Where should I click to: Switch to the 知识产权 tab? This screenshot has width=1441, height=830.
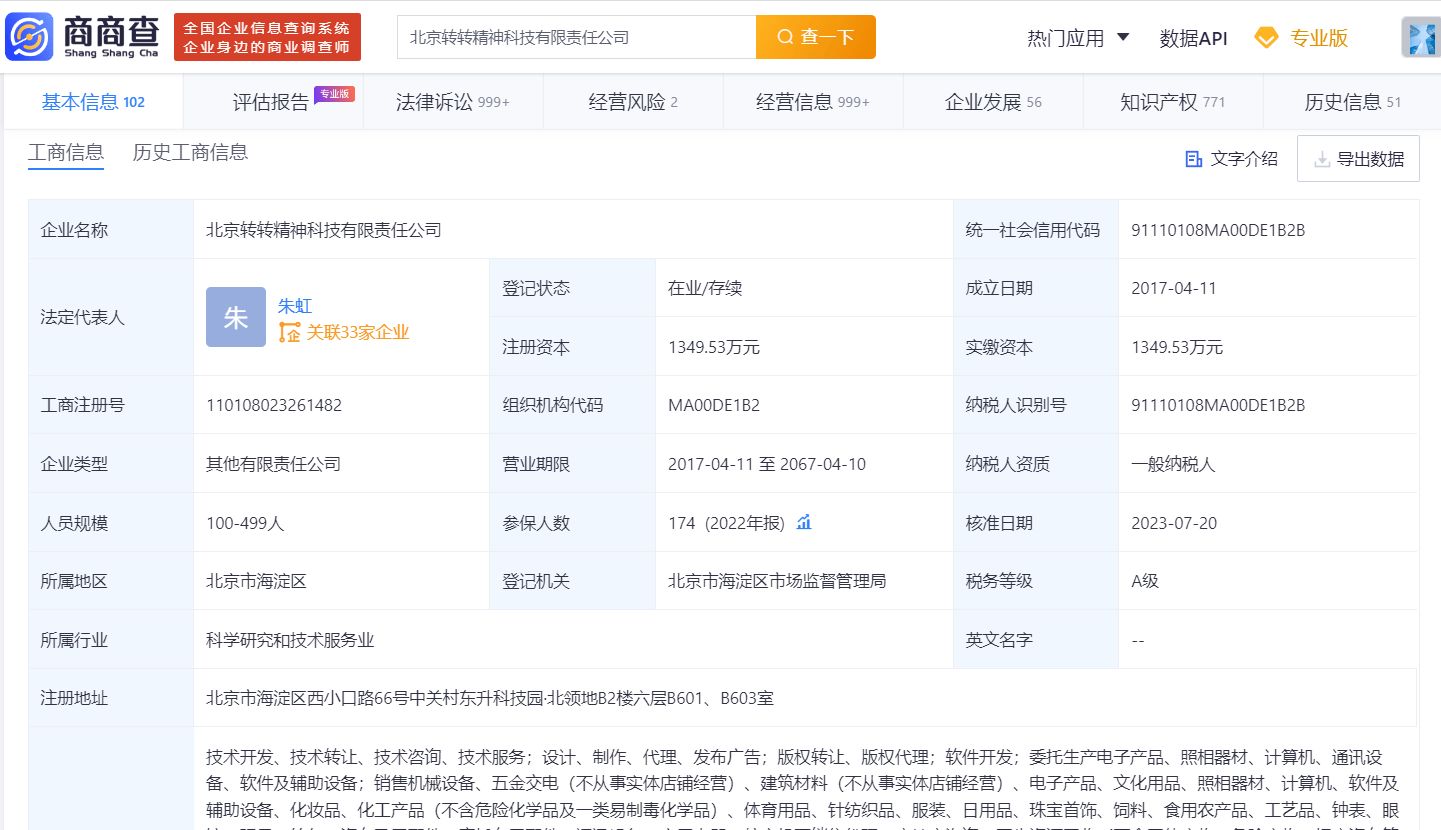(1173, 102)
